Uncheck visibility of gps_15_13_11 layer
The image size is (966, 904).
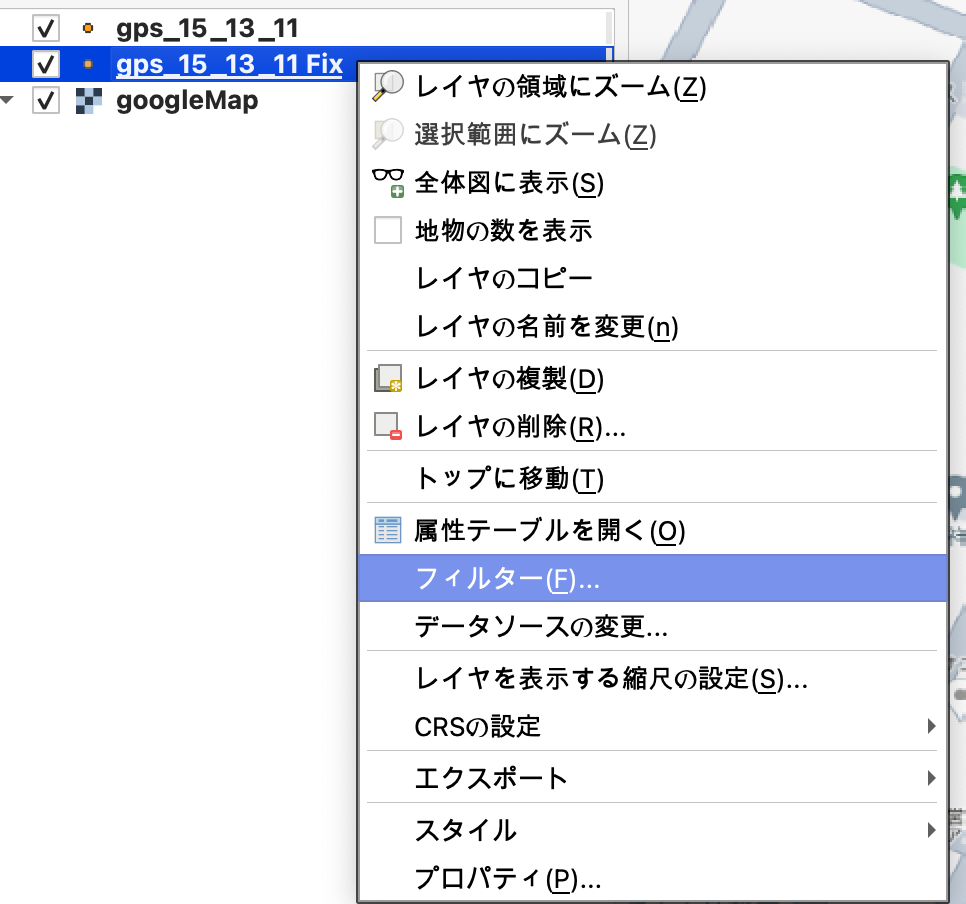[x=46, y=28]
